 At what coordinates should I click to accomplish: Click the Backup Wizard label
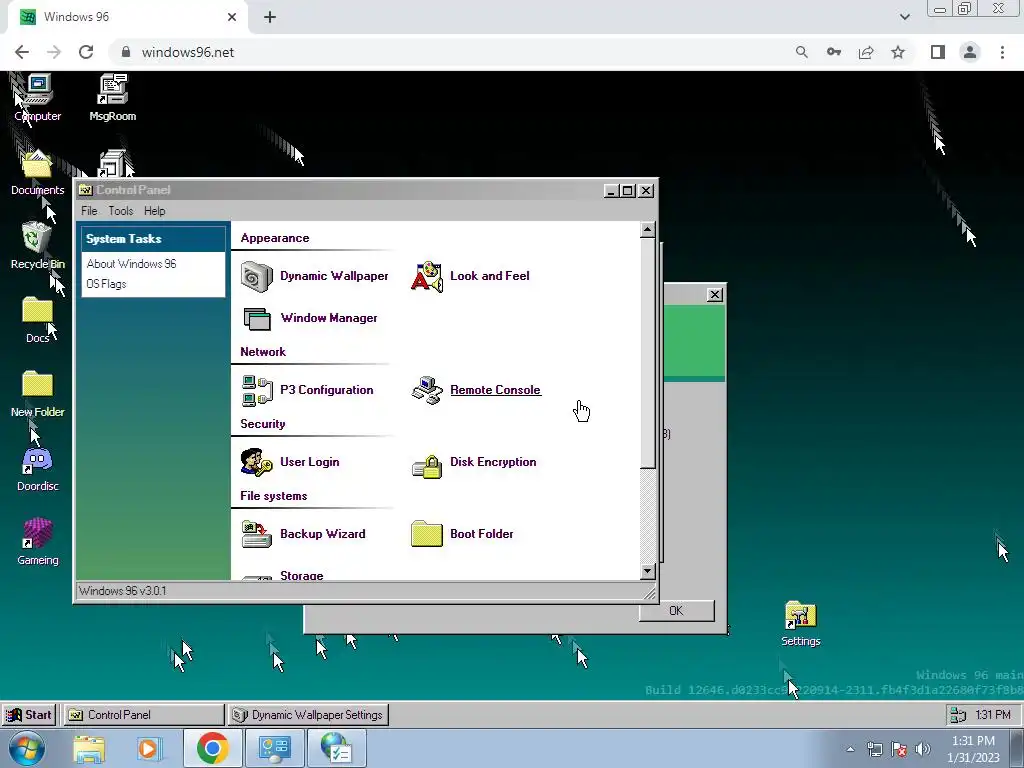[x=323, y=534]
